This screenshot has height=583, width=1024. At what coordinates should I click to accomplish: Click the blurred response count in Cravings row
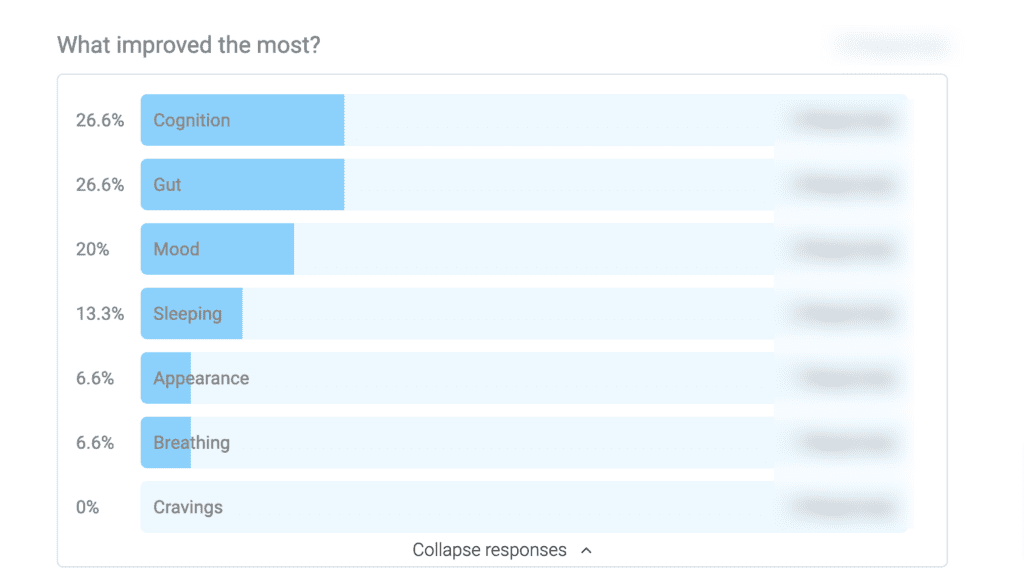click(x=845, y=507)
